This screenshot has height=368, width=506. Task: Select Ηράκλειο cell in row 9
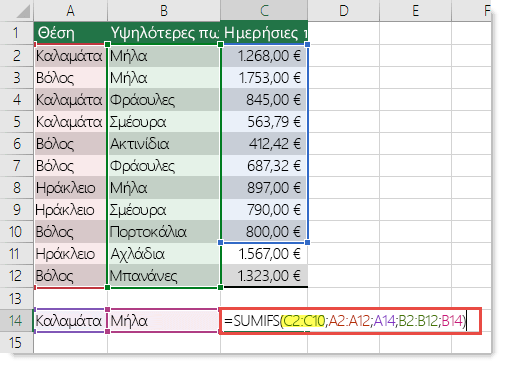click(x=70, y=210)
